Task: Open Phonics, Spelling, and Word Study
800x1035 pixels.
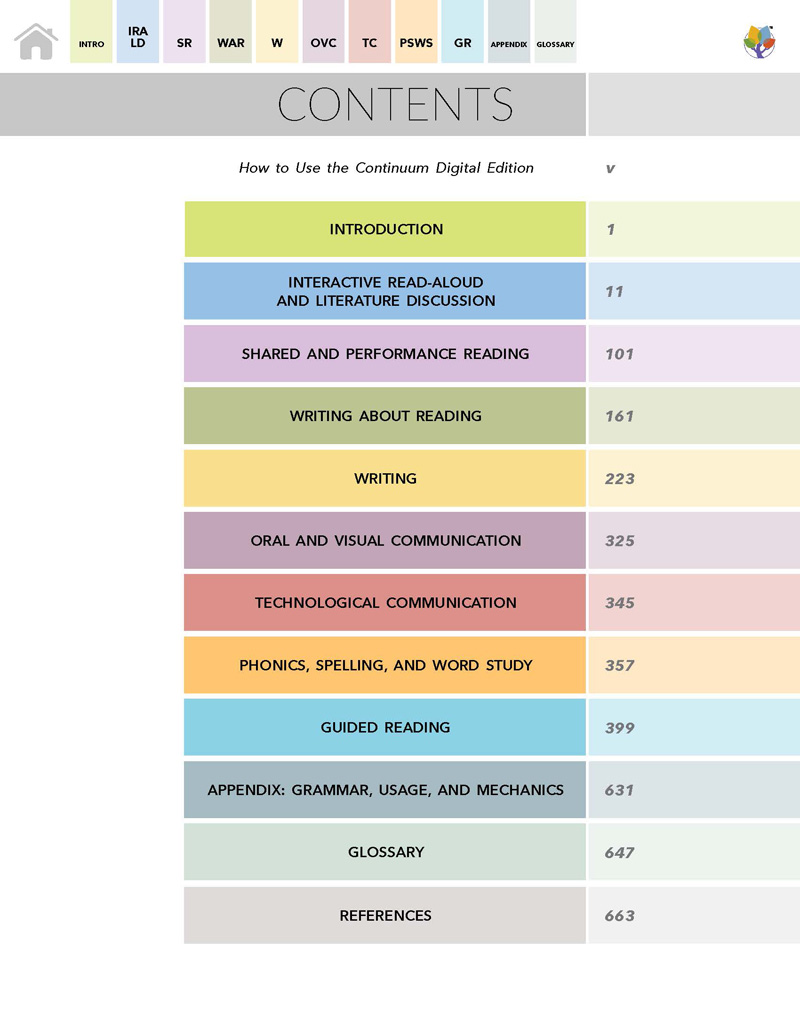Action: (385, 665)
